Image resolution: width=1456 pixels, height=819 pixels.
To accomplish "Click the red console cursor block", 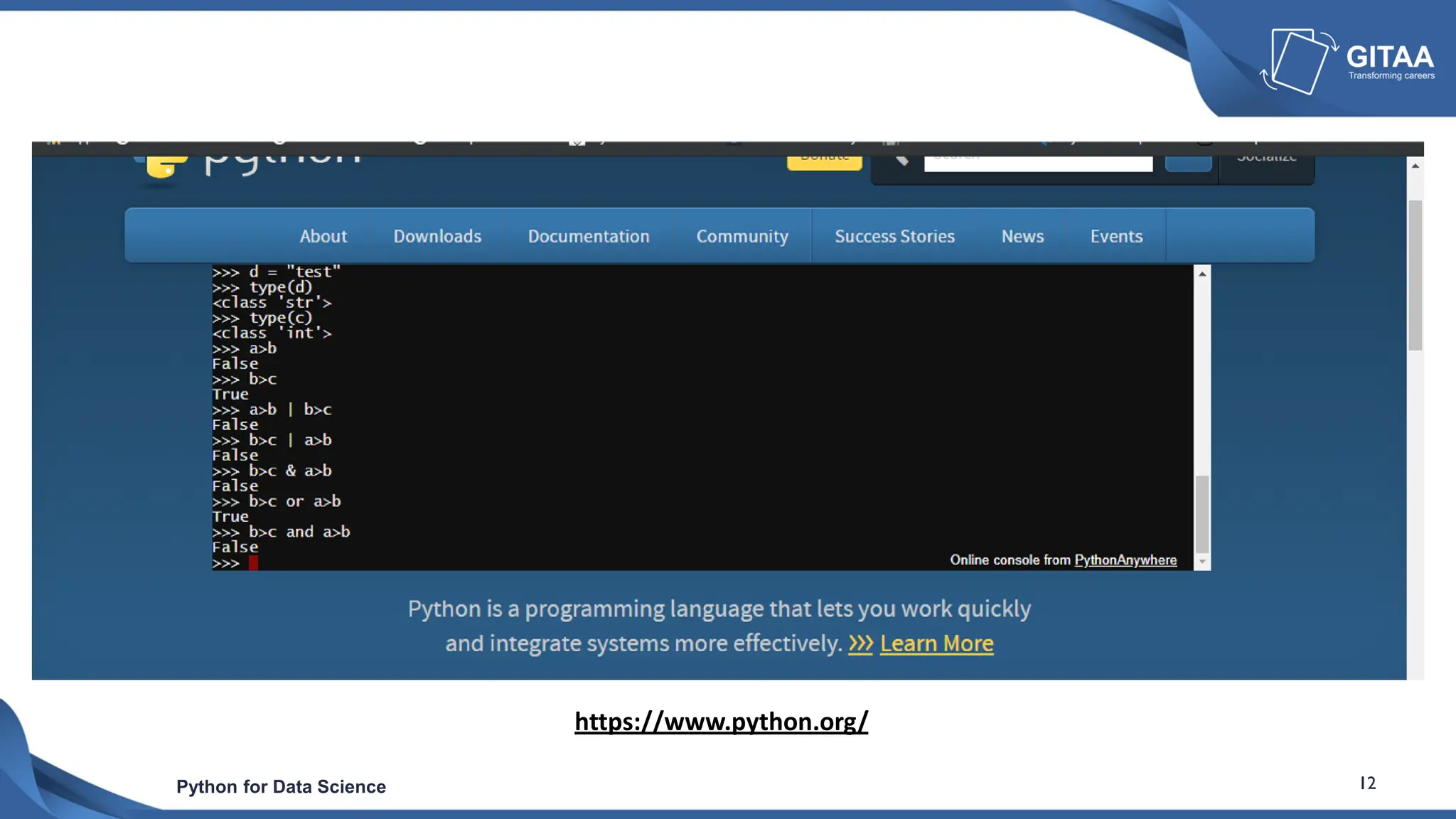I will pos(253,563).
